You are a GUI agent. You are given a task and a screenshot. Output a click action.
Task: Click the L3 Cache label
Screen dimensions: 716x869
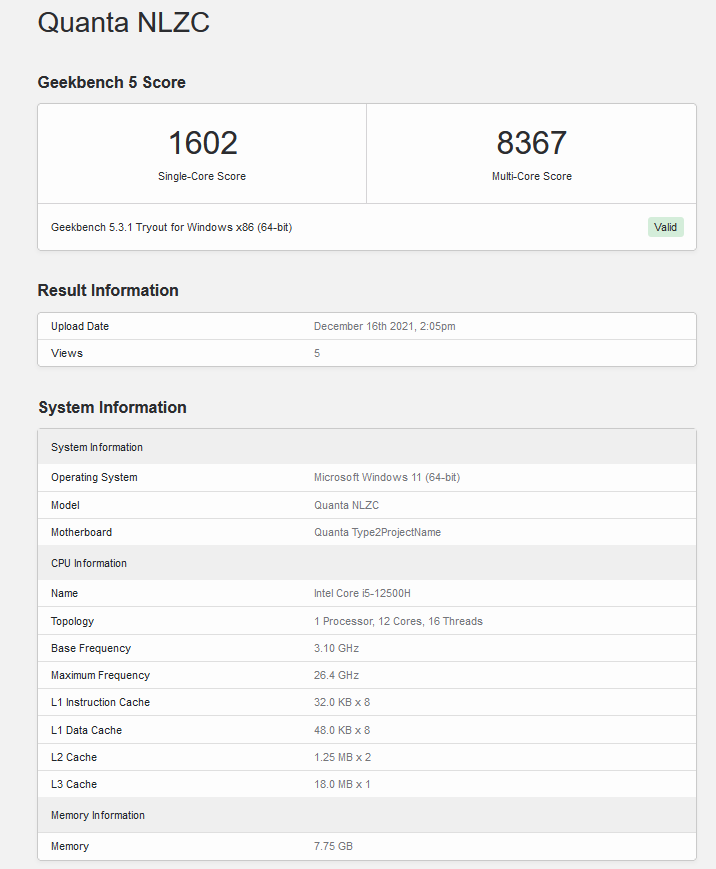click(x=74, y=784)
